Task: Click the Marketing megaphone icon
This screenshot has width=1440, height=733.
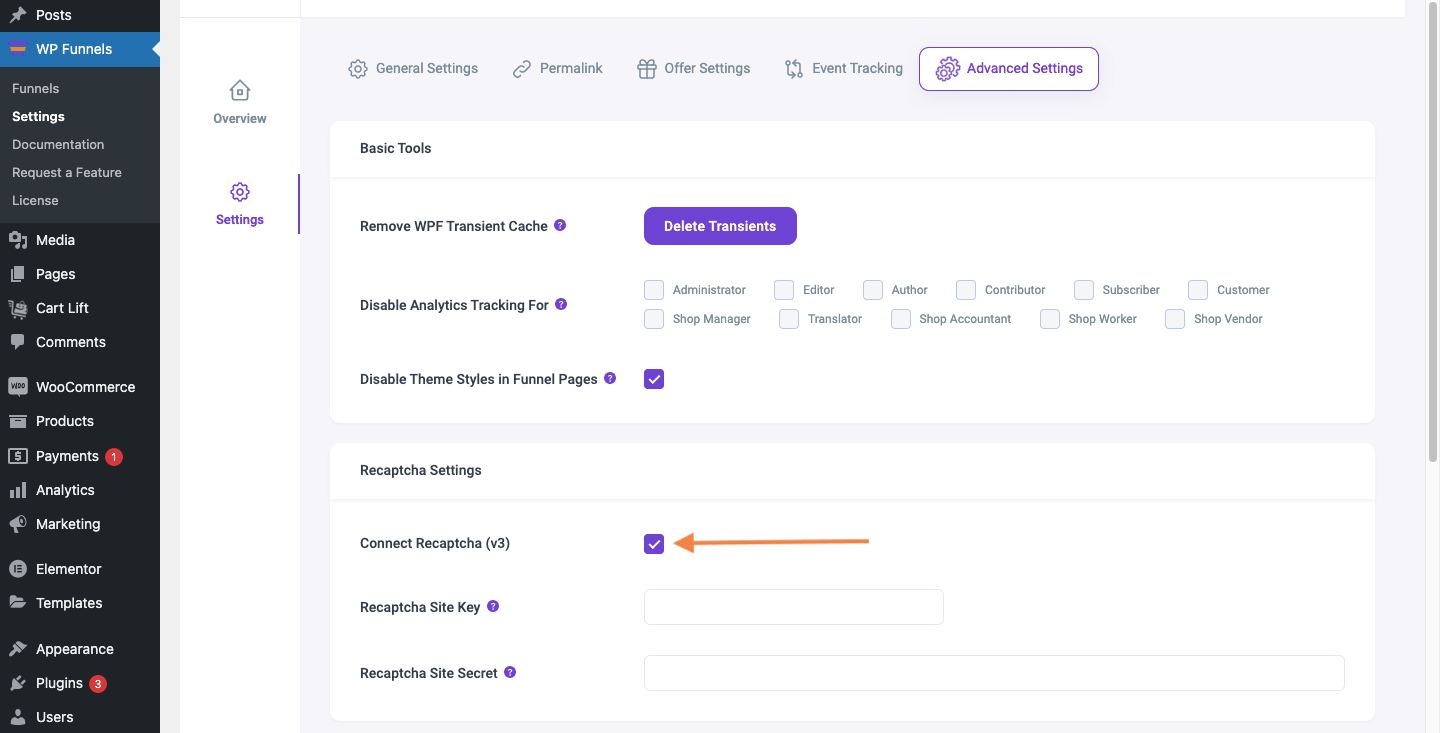Action: [x=18, y=524]
